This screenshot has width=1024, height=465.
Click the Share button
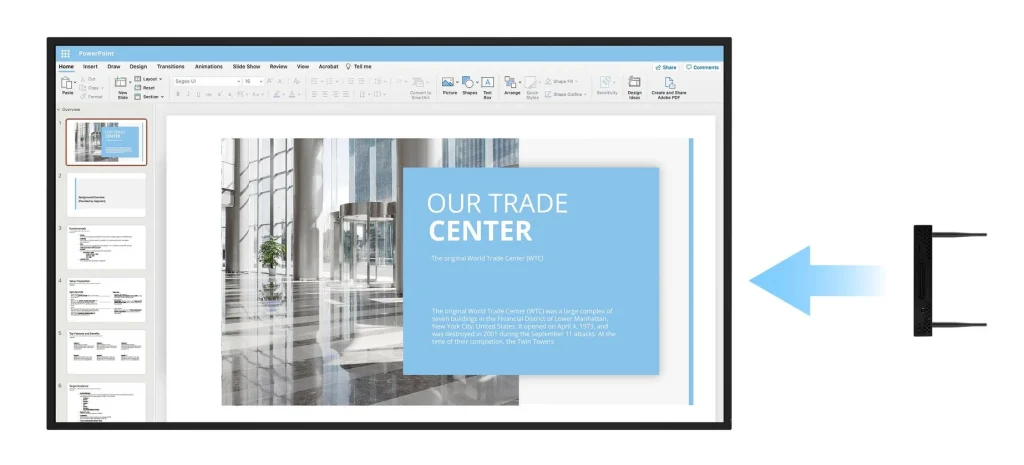665,67
